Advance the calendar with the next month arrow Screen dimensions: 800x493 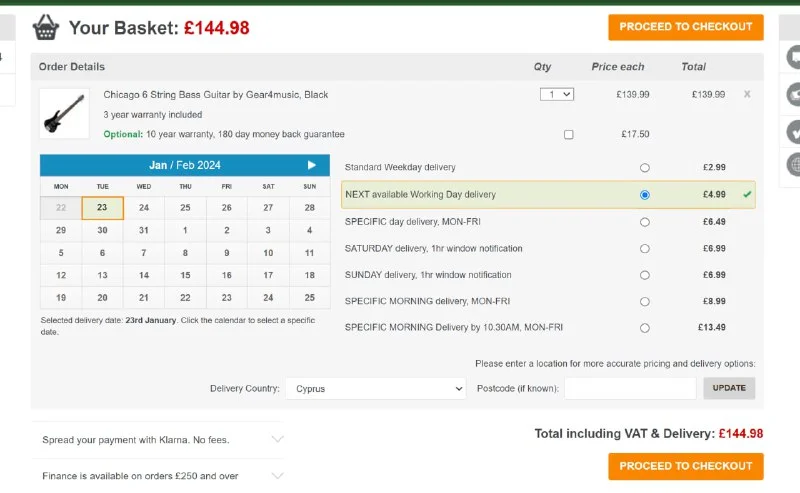[312, 165]
